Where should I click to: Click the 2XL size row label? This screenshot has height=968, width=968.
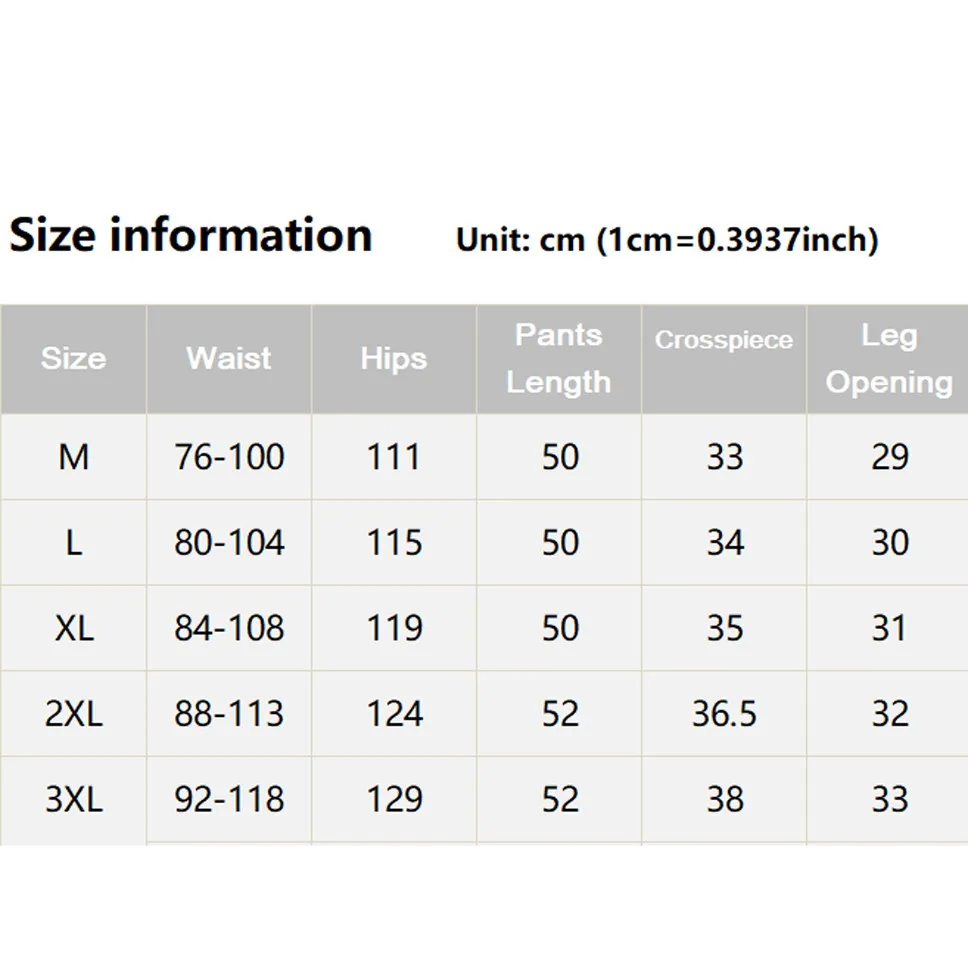point(73,714)
